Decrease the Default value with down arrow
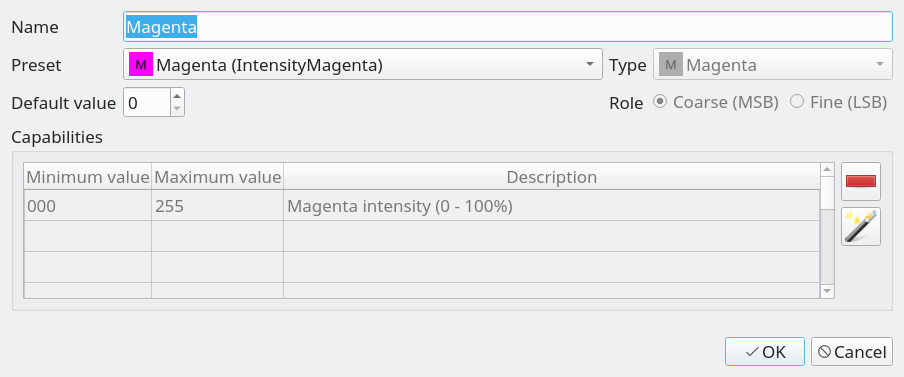 tap(177, 109)
